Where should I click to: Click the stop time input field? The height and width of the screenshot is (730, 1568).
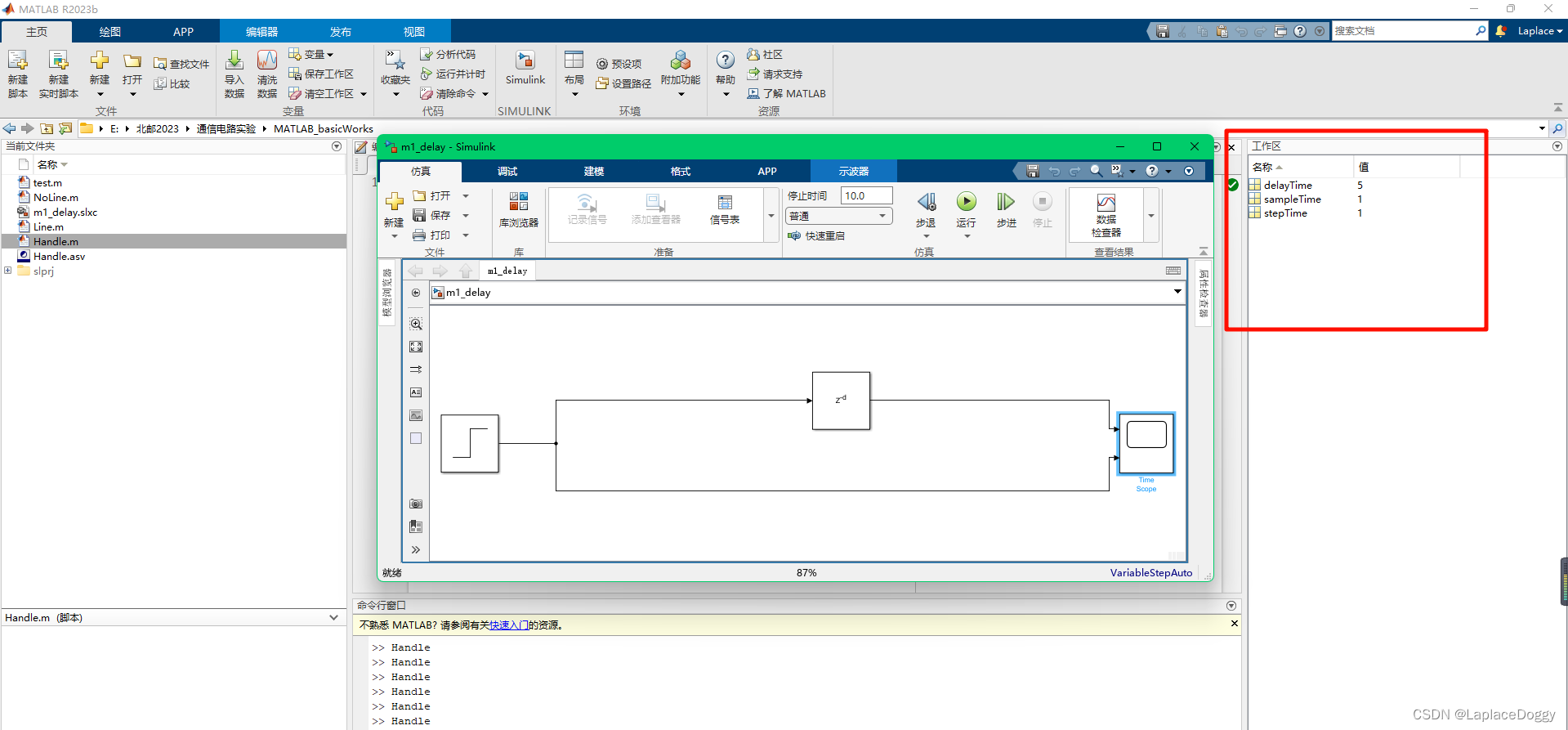[x=867, y=195]
